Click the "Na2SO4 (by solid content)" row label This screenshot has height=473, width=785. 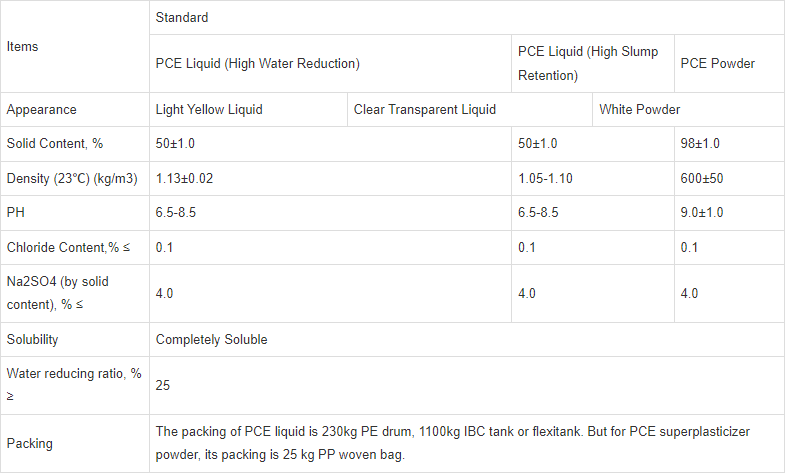tap(58, 293)
